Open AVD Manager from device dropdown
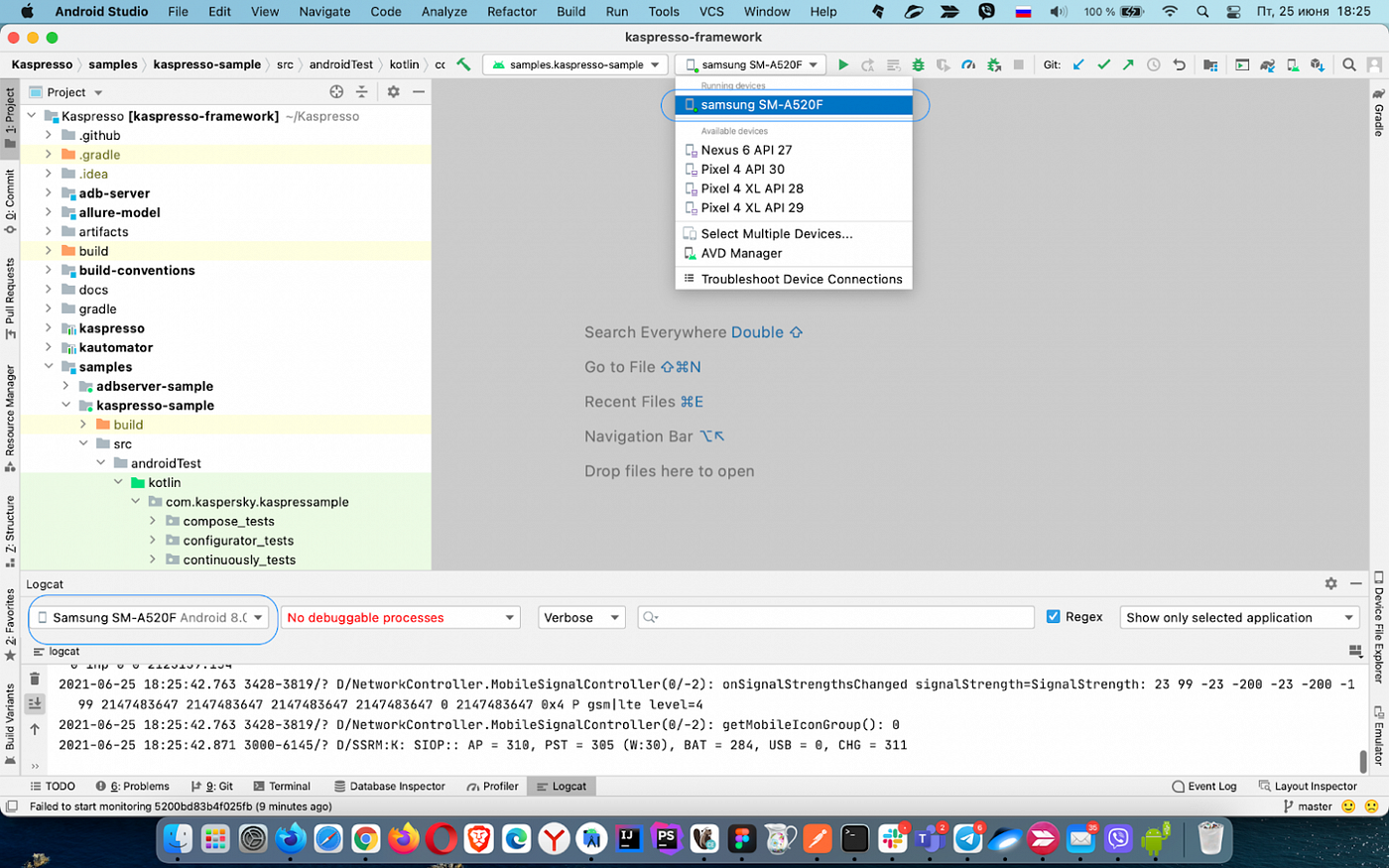1389x868 pixels. tap(794, 253)
